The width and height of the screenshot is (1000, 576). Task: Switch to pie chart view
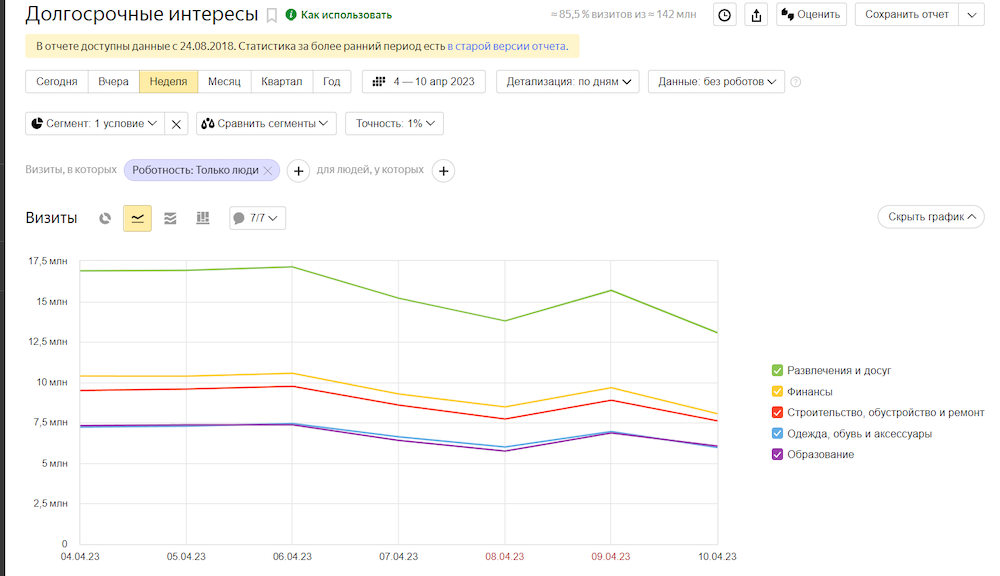pos(105,218)
